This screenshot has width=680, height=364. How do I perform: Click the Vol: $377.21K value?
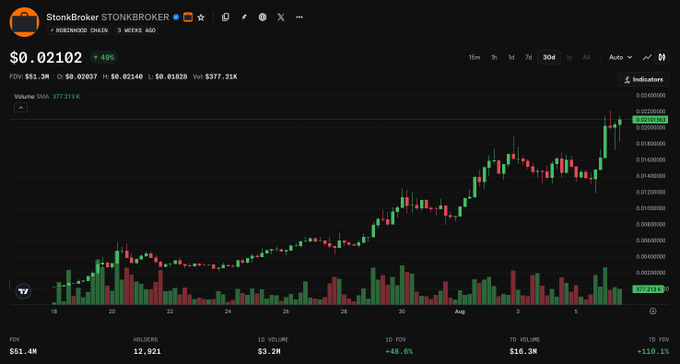tap(215, 77)
